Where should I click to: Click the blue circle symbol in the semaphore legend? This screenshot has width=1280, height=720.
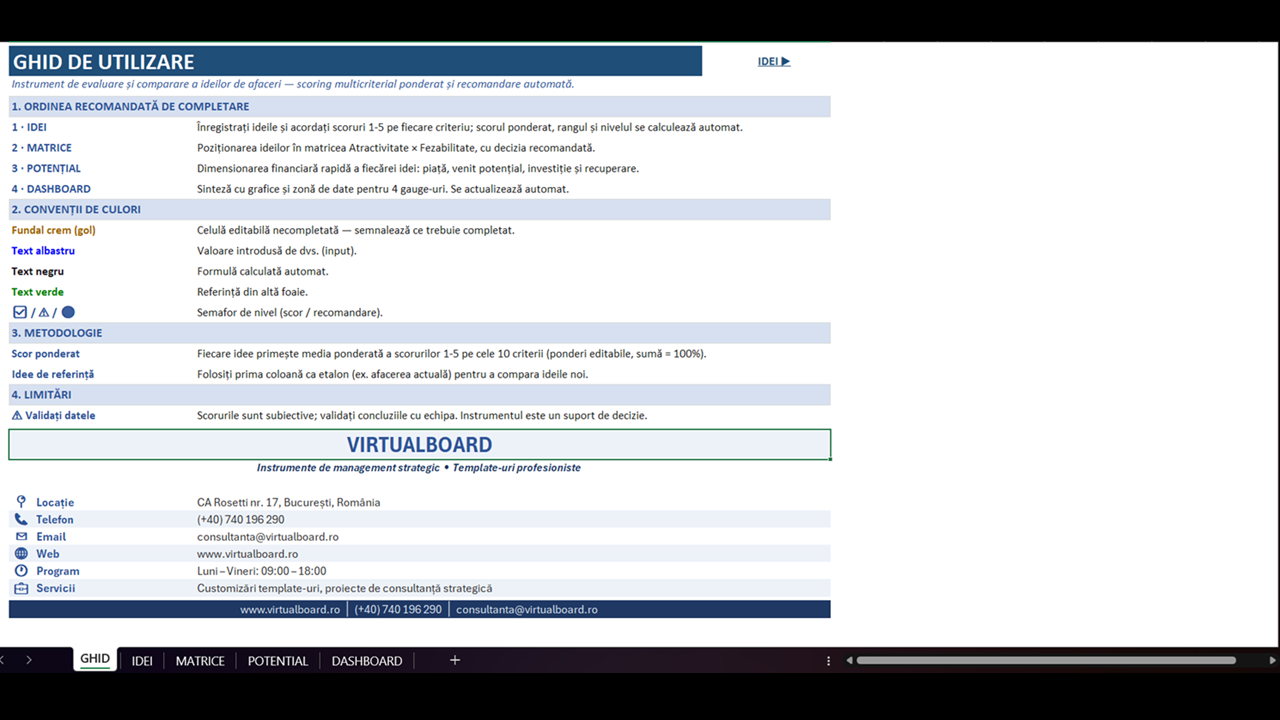coord(68,312)
